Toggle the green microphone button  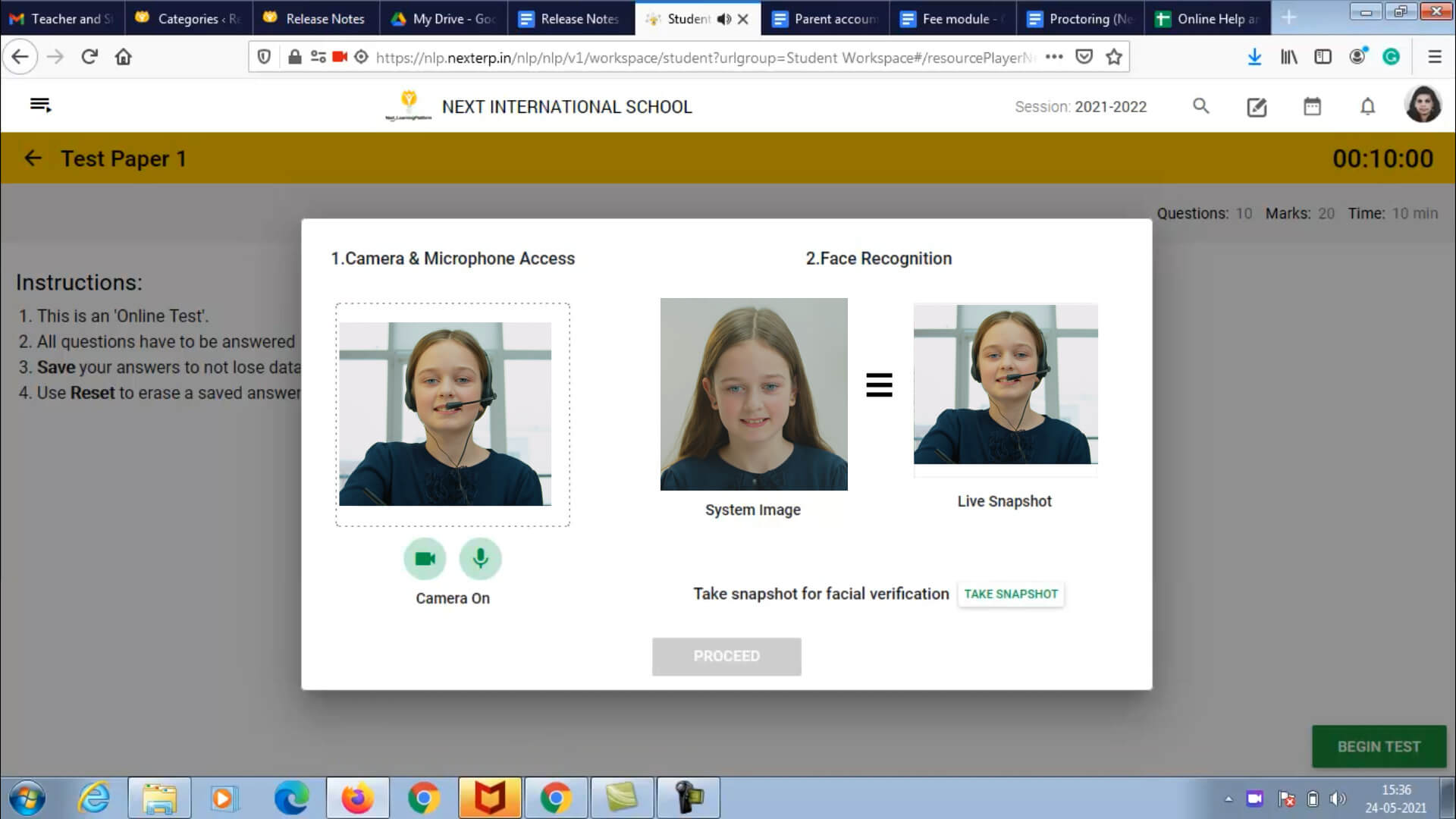(480, 559)
